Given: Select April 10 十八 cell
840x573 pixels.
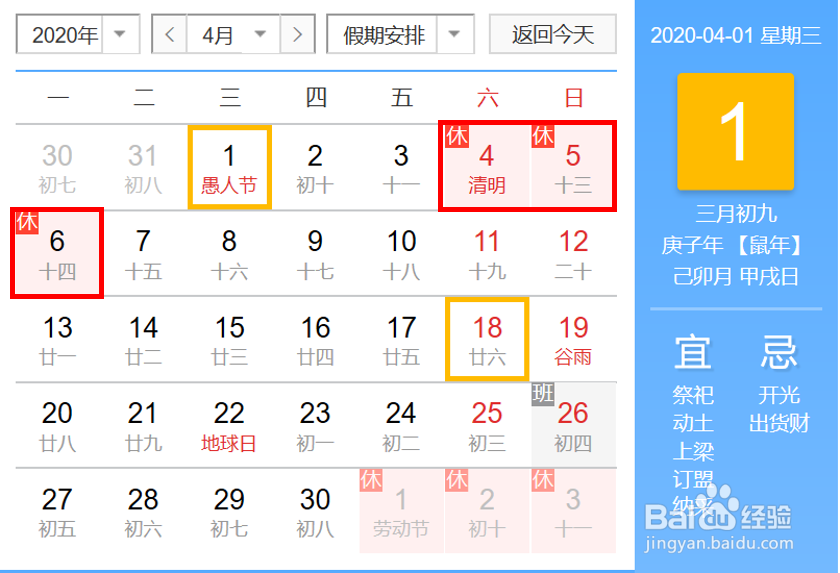Looking at the screenshot, I should (401, 253).
